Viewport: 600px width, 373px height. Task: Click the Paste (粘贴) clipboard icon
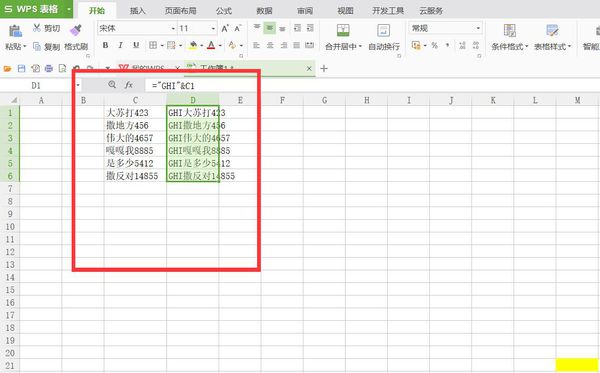pos(15,31)
